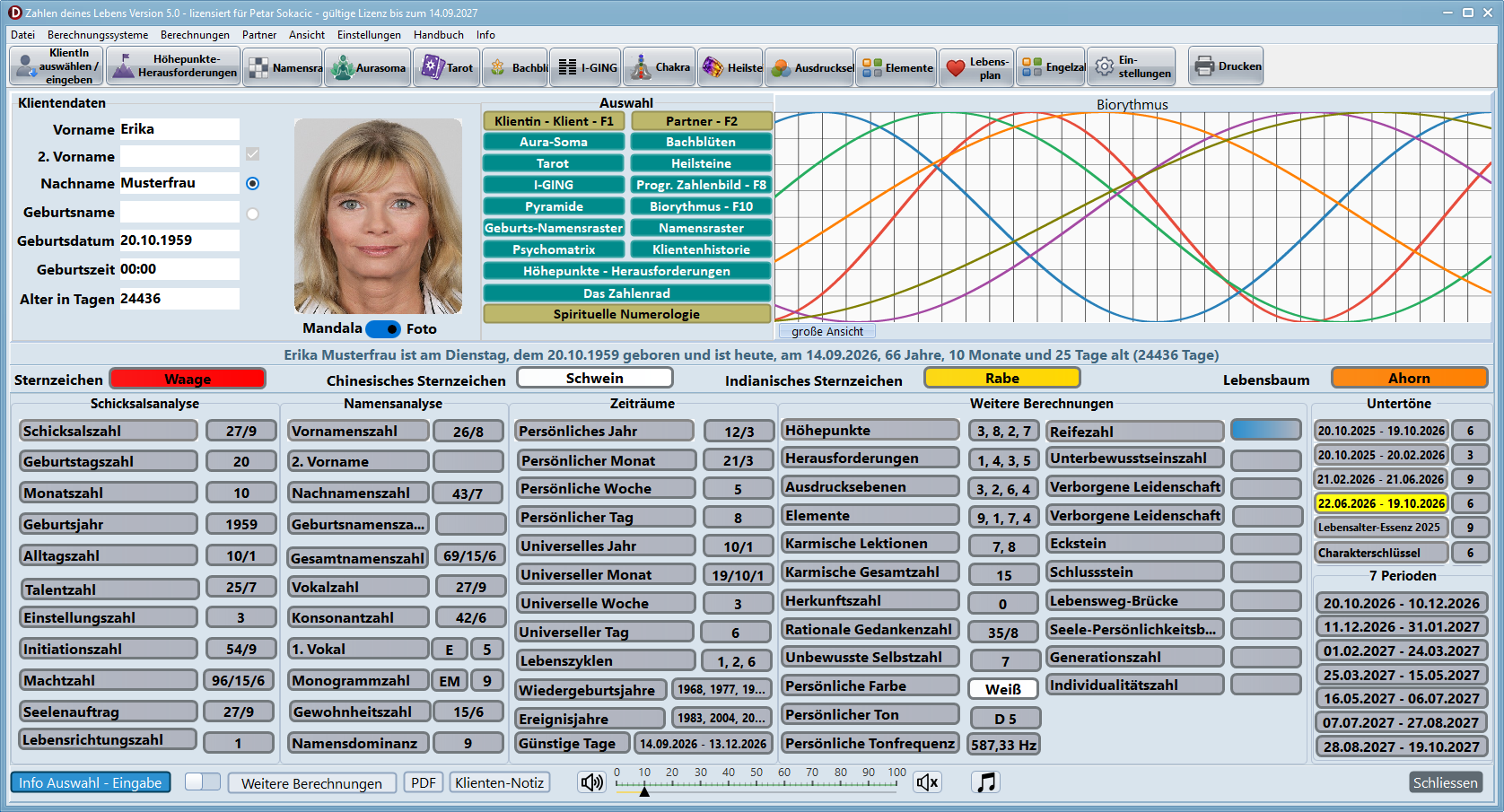Click the volume slider track
1504x812 pixels.
pos(756,783)
